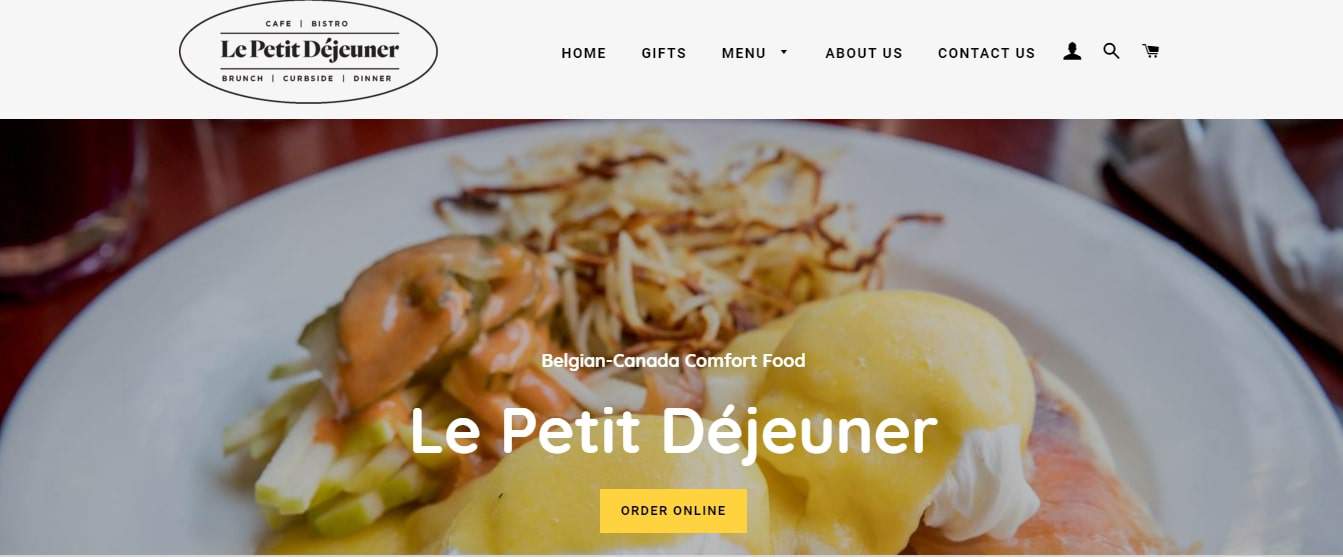Image resolution: width=1343 pixels, height=557 pixels.
Task: Open the ABOUT US page
Action: [864, 53]
